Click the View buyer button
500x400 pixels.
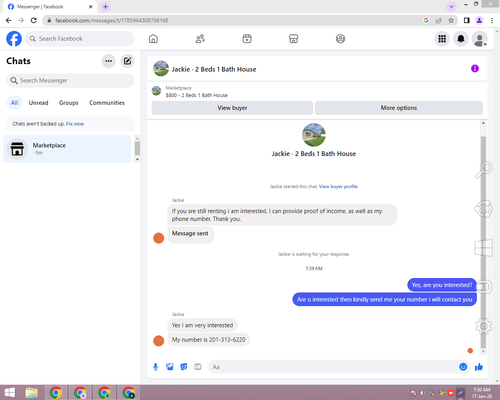232,108
